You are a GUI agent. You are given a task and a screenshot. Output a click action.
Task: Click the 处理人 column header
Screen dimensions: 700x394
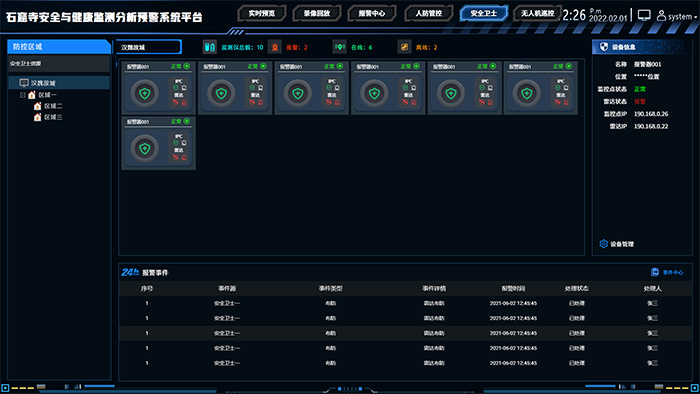(652, 288)
